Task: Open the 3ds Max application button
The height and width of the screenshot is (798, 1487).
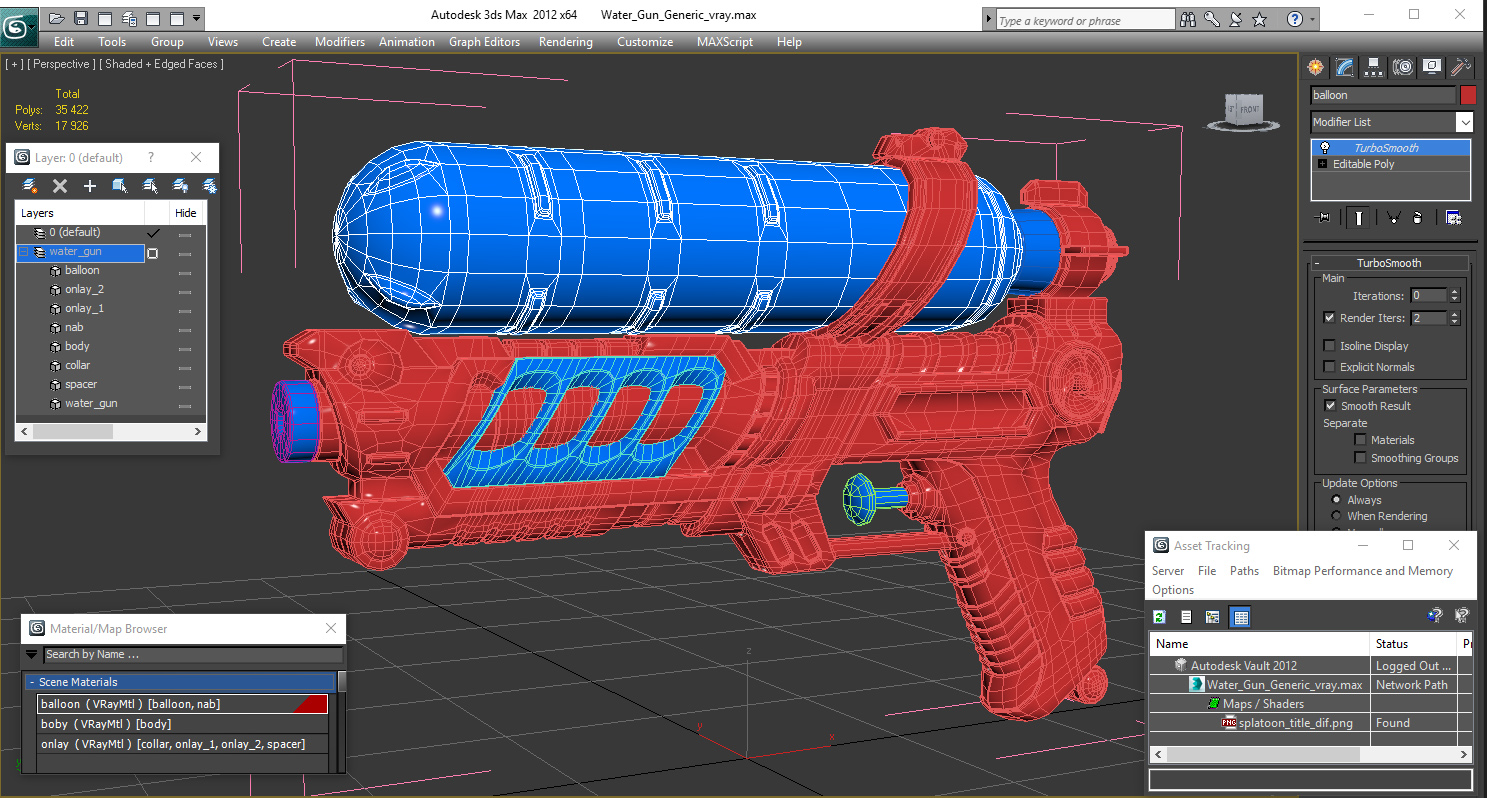Action: (19, 27)
